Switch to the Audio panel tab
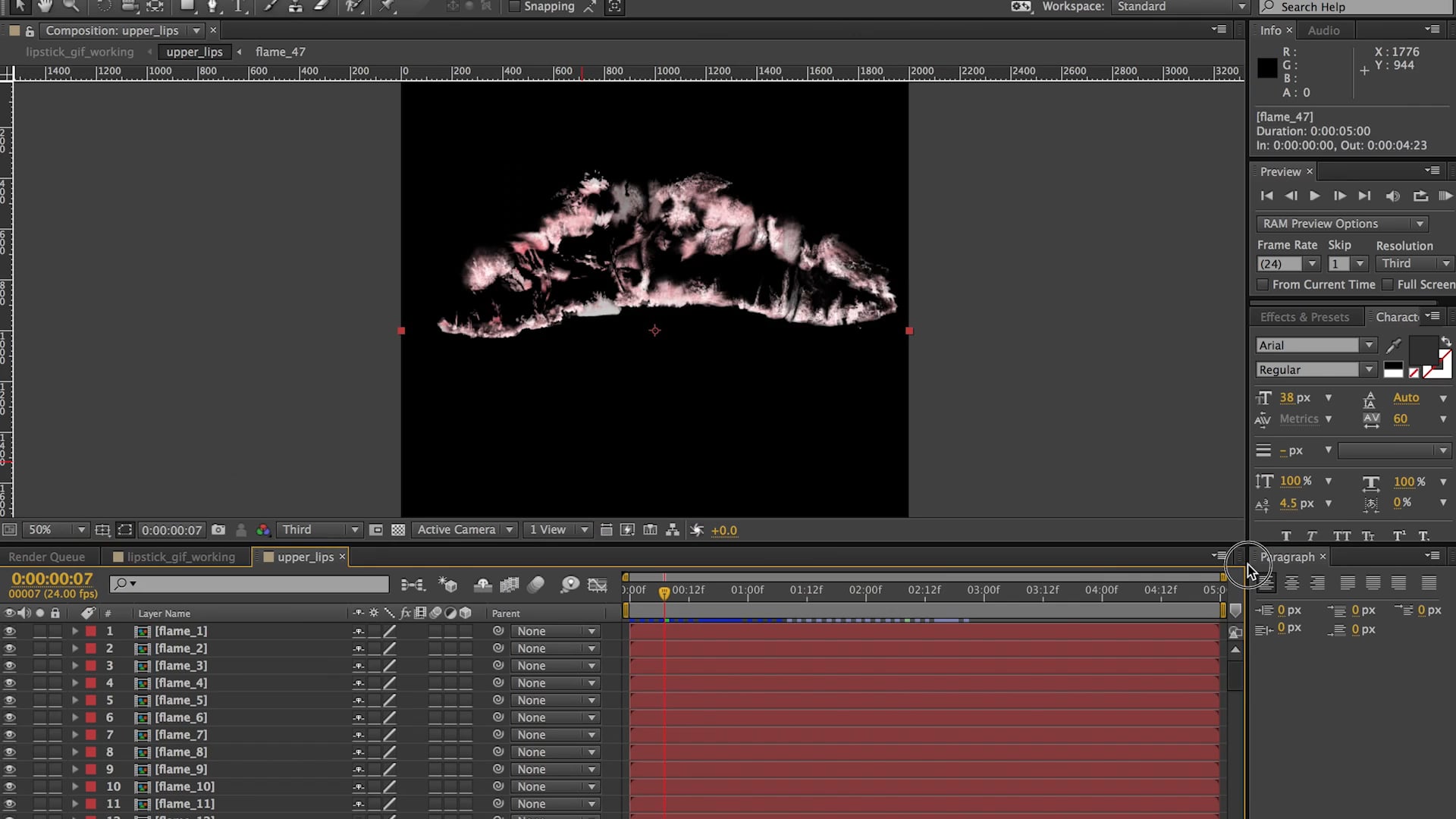 tap(1324, 30)
